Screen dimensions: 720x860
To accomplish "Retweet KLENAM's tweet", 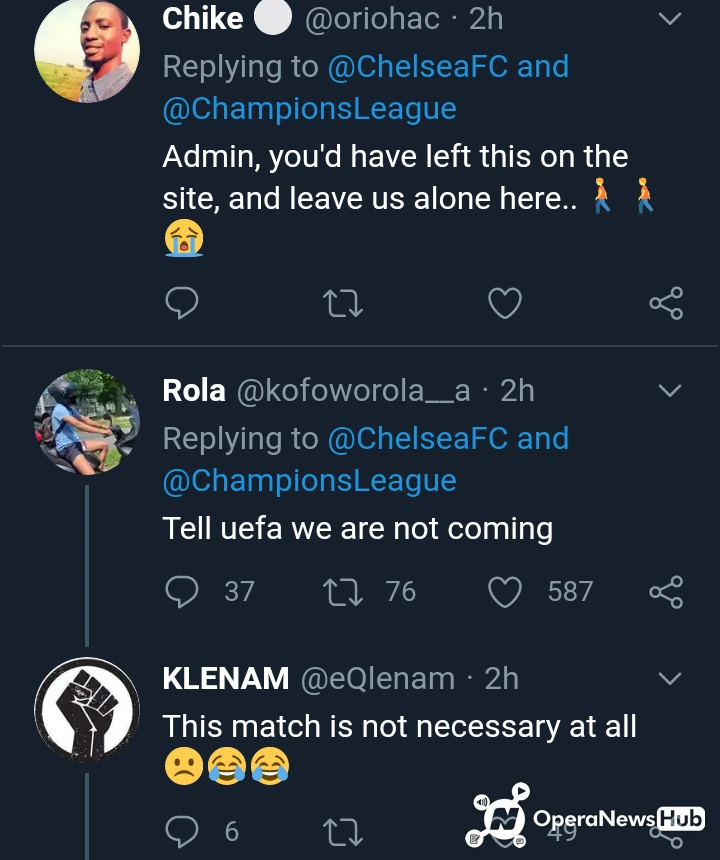I will 343,830.
